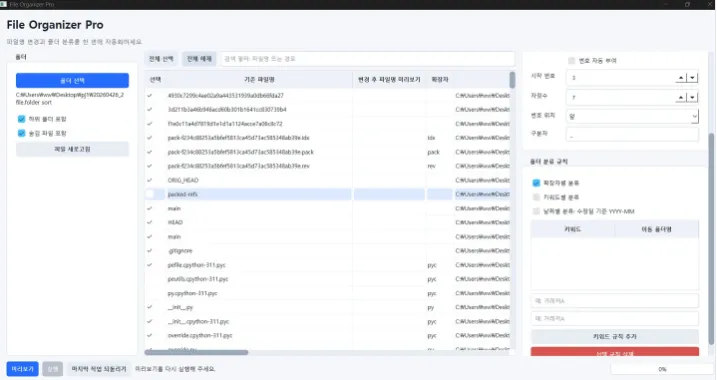
Task: Click the undo last operation button
Action: point(99,369)
